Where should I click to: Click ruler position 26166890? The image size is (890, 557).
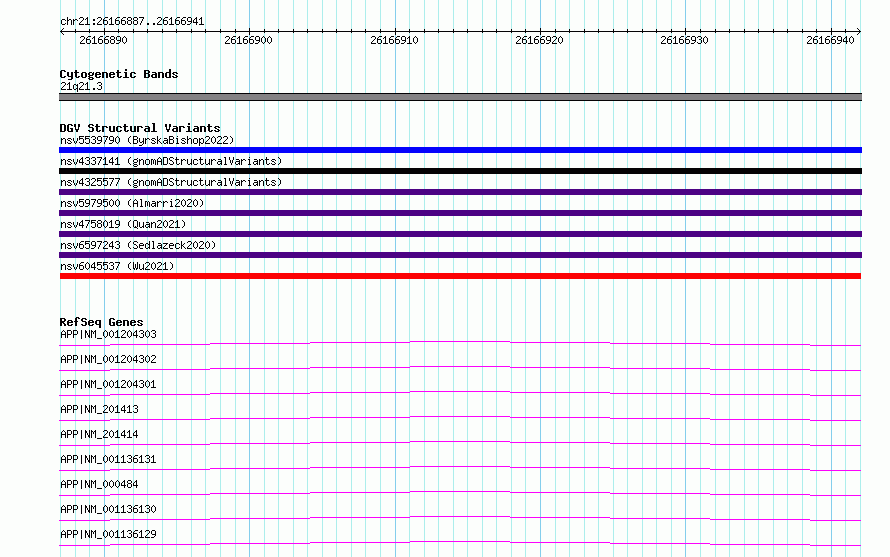click(103, 40)
